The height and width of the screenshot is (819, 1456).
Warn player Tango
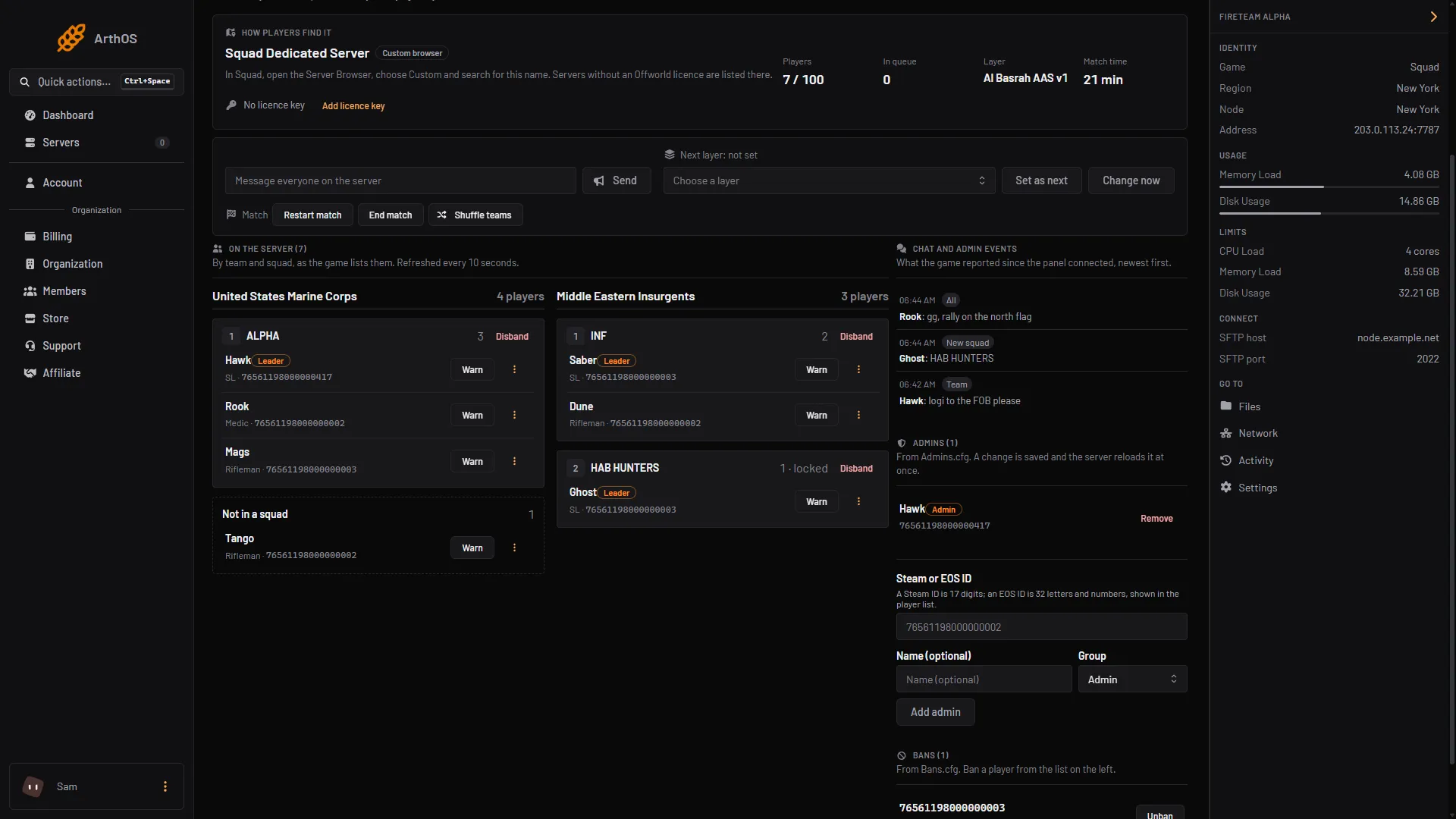(472, 548)
